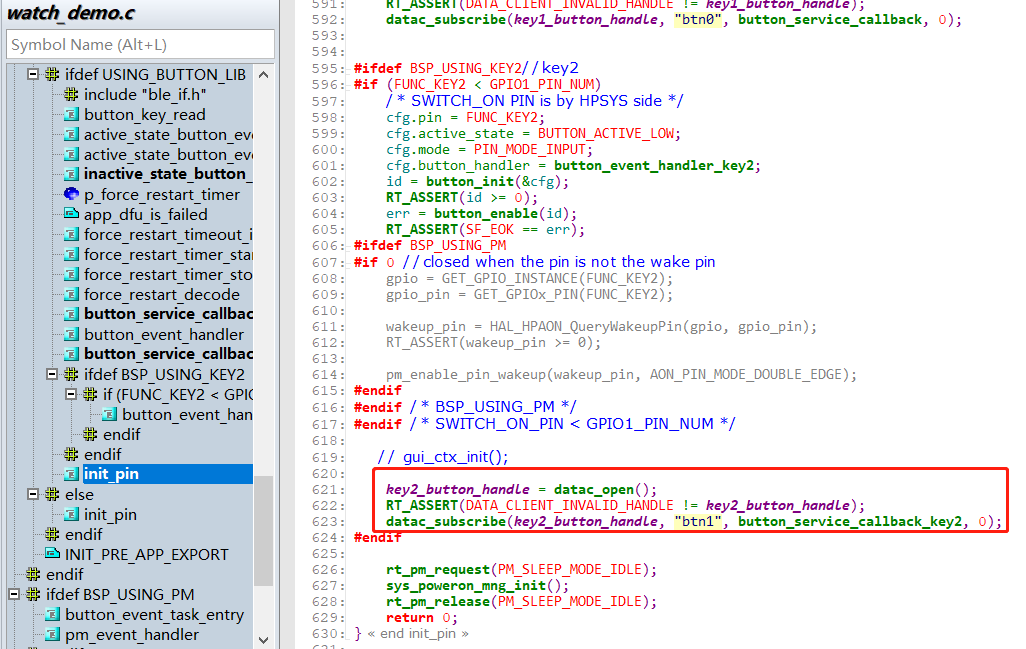Click the hash icon of if (FUNC_KEY2 node
This screenshot has height=649, width=1026.
coord(90,395)
